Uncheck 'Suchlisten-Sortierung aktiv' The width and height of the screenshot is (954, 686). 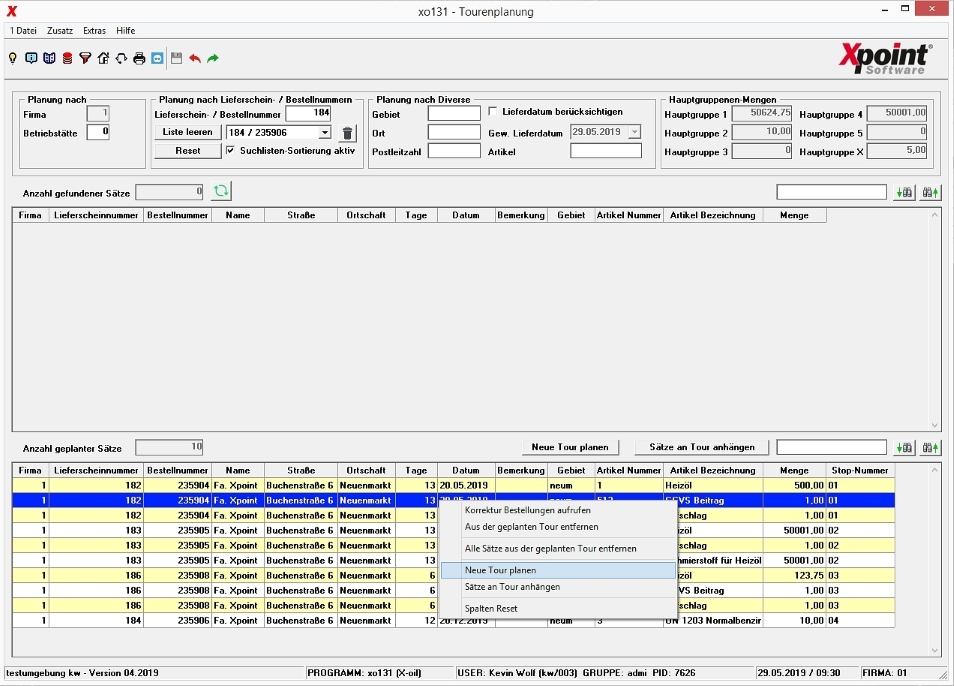[x=230, y=150]
